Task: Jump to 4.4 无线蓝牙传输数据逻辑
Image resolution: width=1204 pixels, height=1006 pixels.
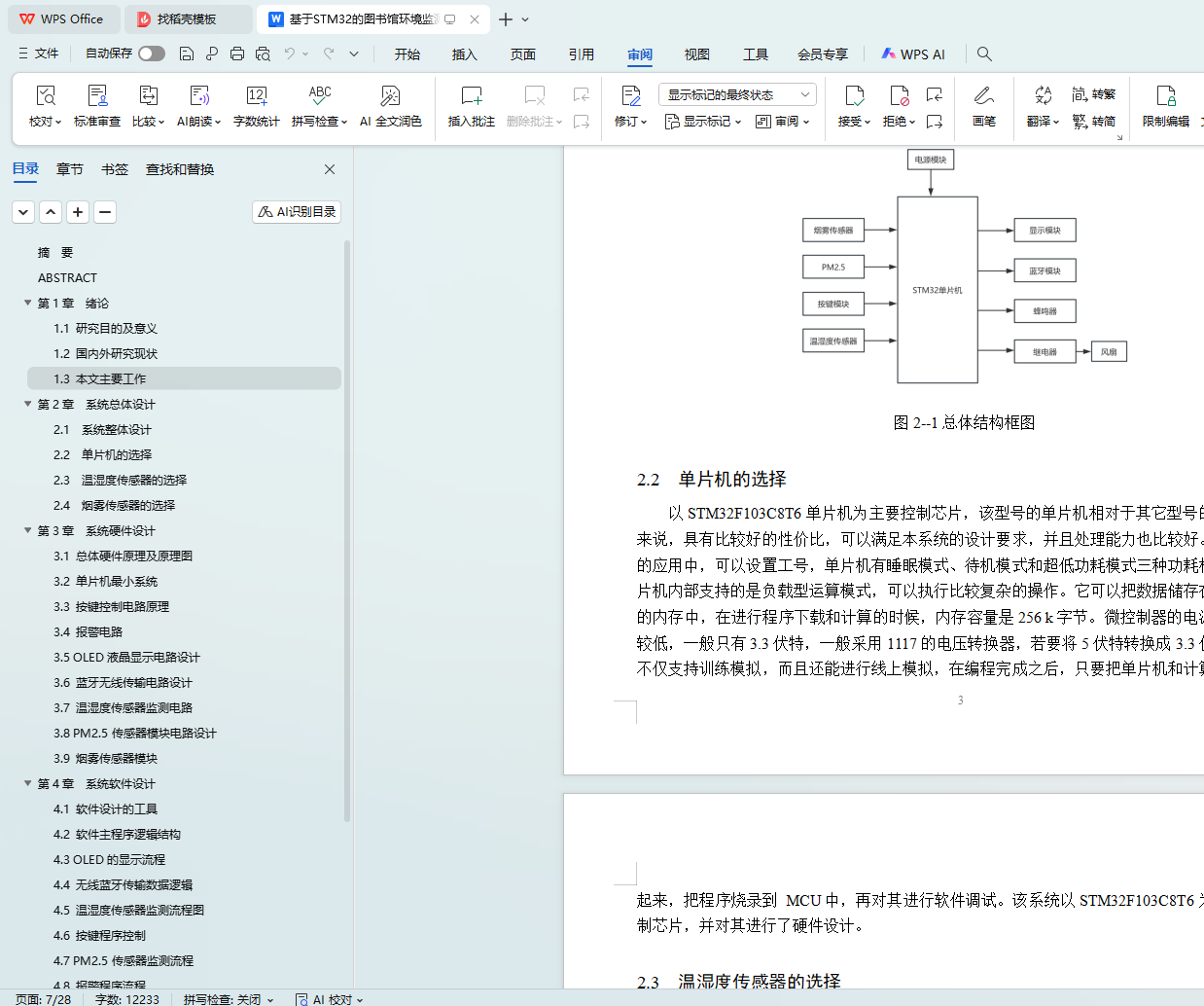Action: click(x=123, y=884)
